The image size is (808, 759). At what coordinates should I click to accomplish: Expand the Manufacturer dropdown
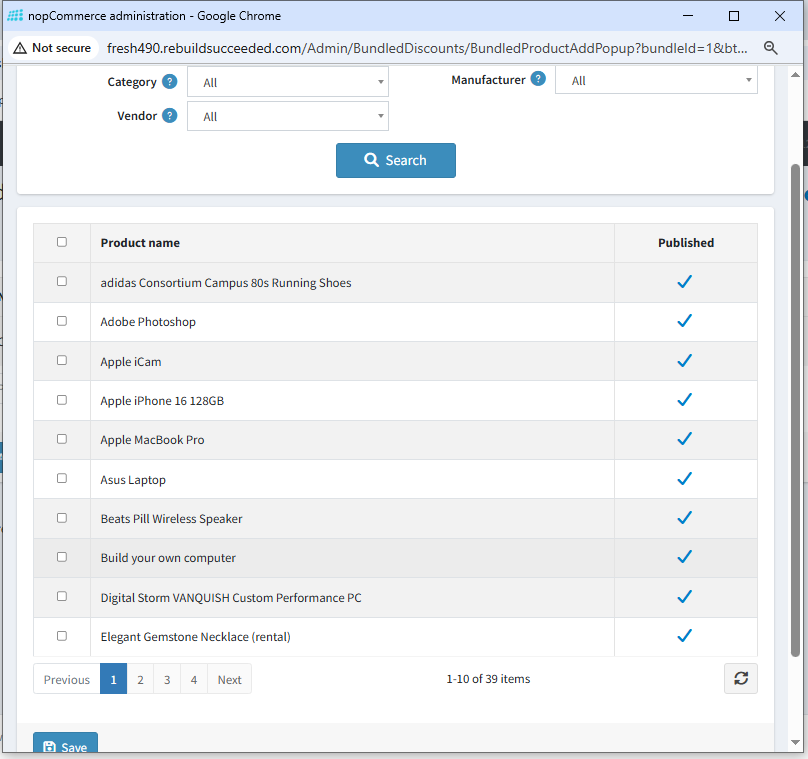click(656, 81)
